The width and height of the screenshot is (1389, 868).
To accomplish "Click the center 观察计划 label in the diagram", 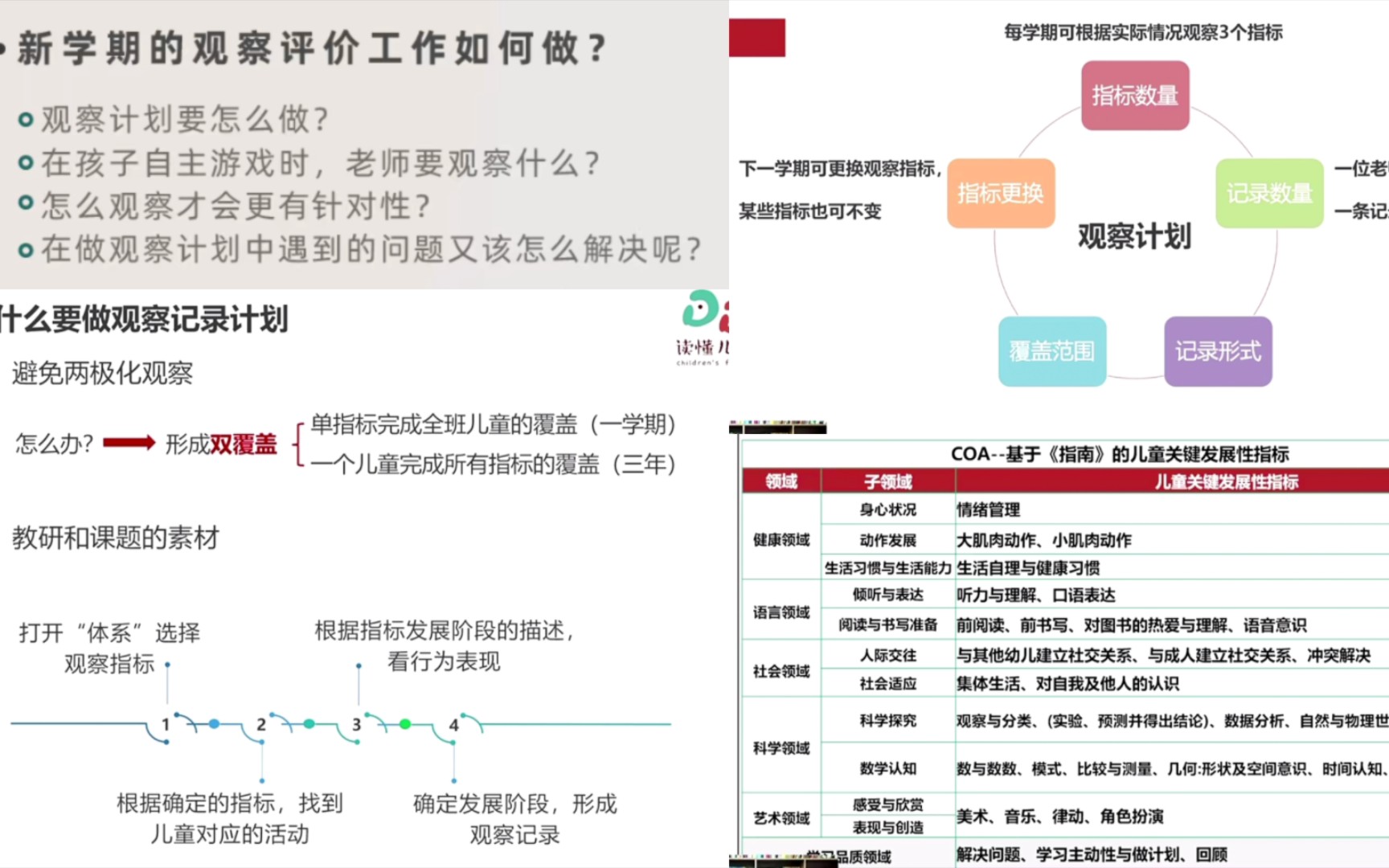I will coord(1134,236).
